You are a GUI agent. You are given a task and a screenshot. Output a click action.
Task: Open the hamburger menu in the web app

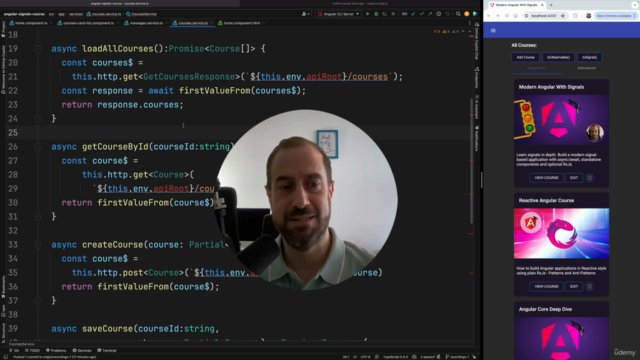(x=493, y=31)
